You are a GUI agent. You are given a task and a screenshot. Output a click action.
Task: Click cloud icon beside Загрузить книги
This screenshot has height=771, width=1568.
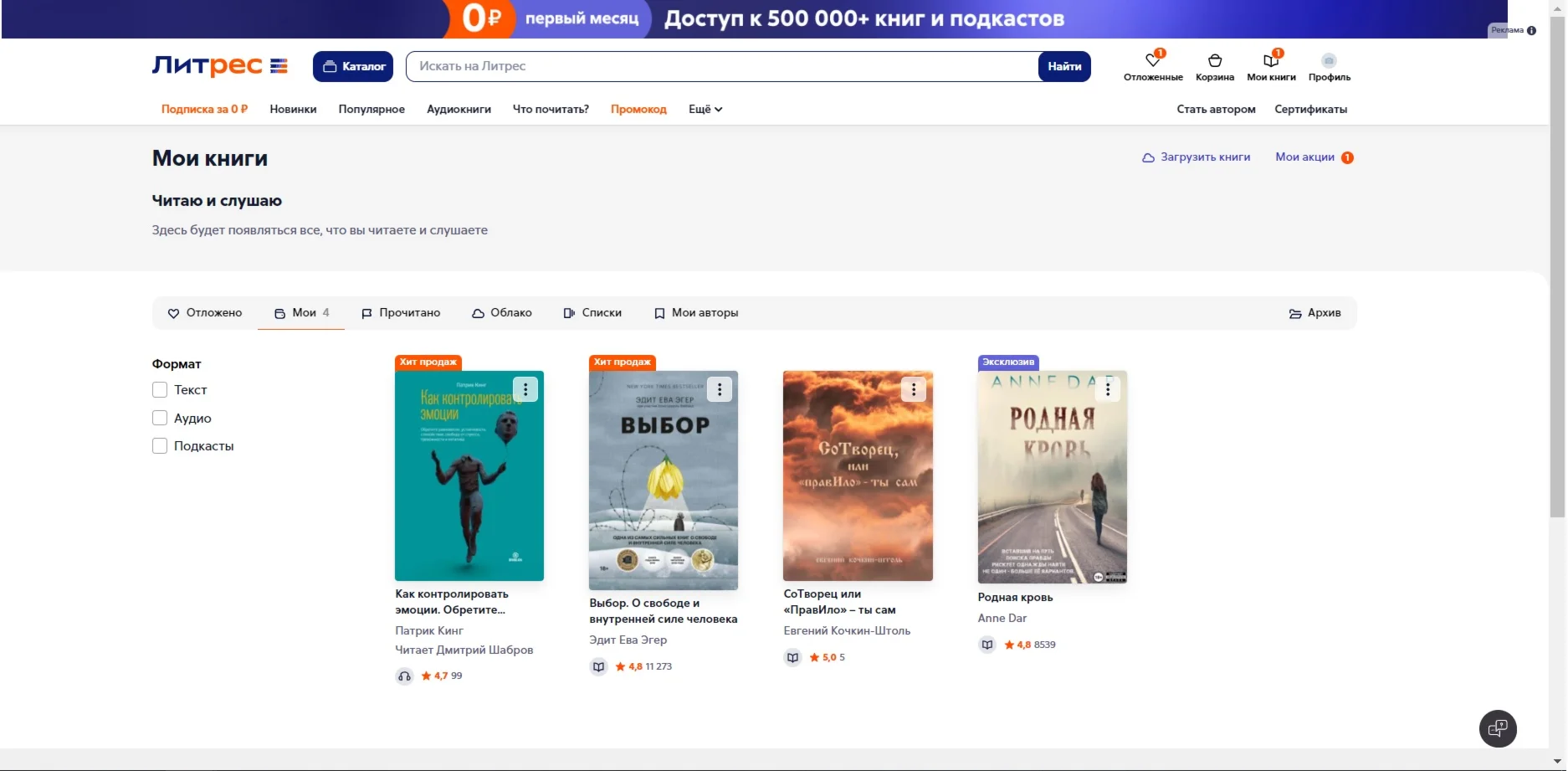coord(1148,157)
